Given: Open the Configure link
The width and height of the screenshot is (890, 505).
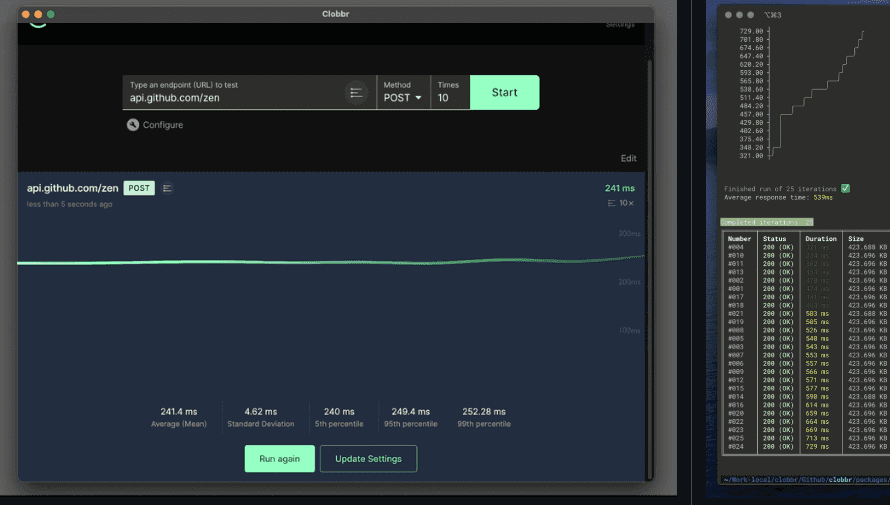Looking at the screenshot, I should (x=163, y=125).
